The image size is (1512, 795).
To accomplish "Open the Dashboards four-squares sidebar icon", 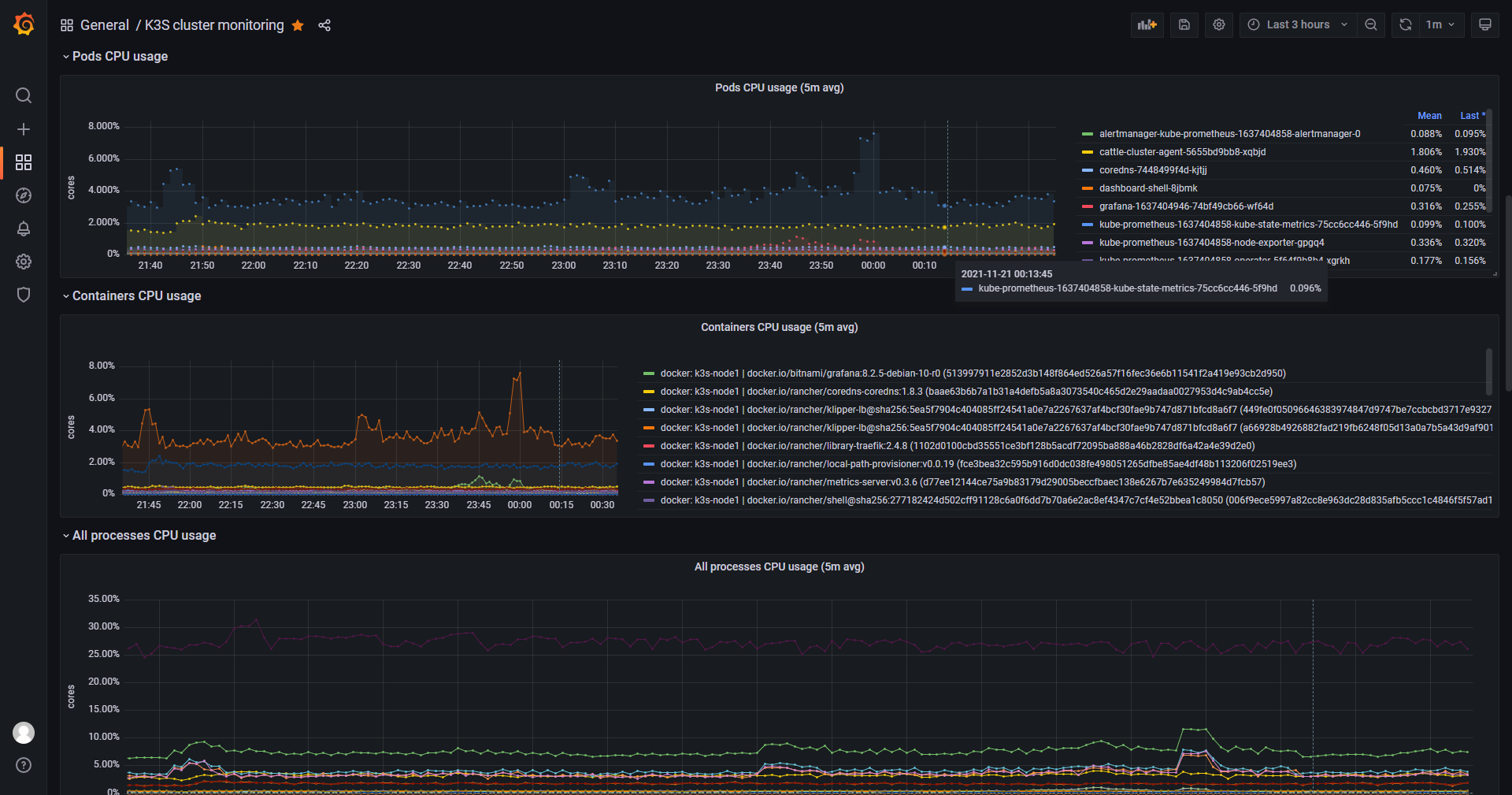I will point(24,162).
